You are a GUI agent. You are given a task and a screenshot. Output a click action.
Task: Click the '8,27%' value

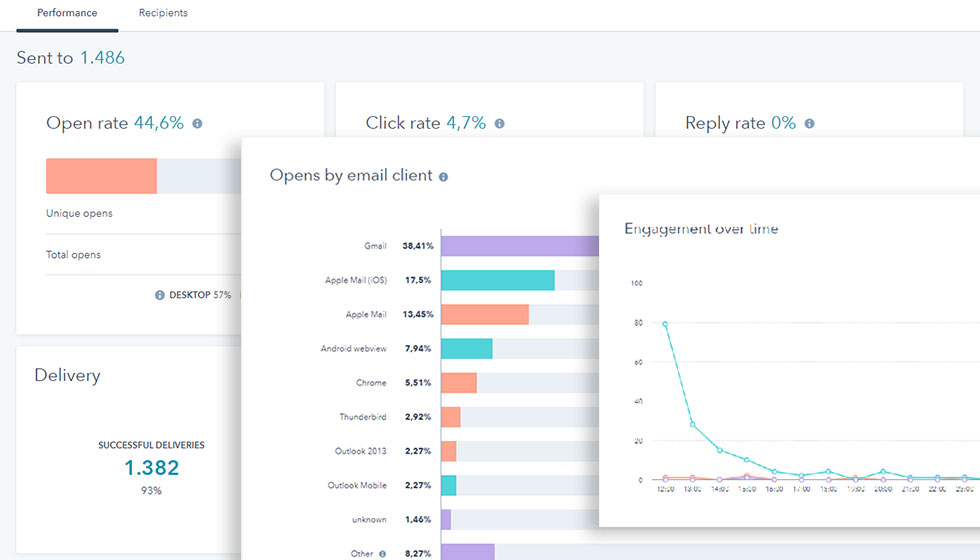418,554
